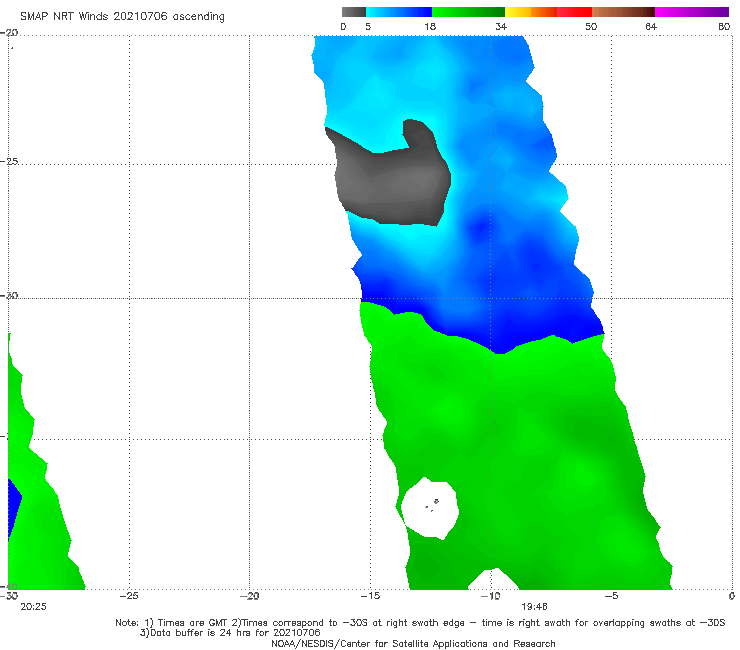Click the latitude label '-25' on left axis
Screen dimensions: 740x650
tap(9, 161)
